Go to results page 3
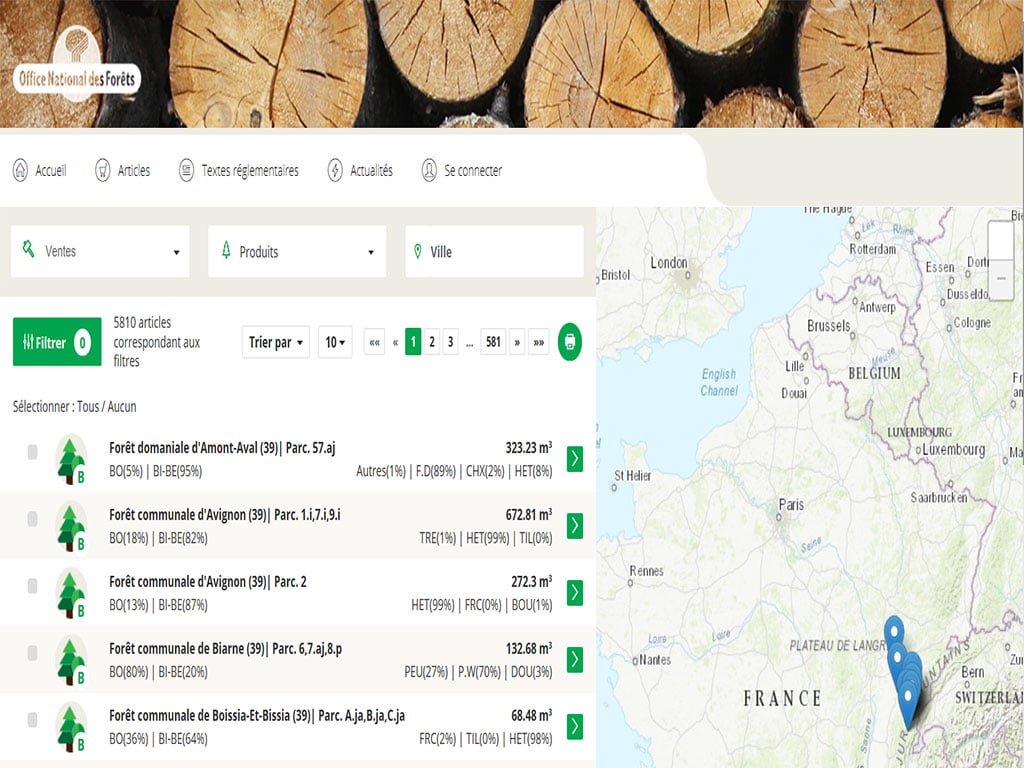This screenshot has width=1024, height=768. pos(450,342)
